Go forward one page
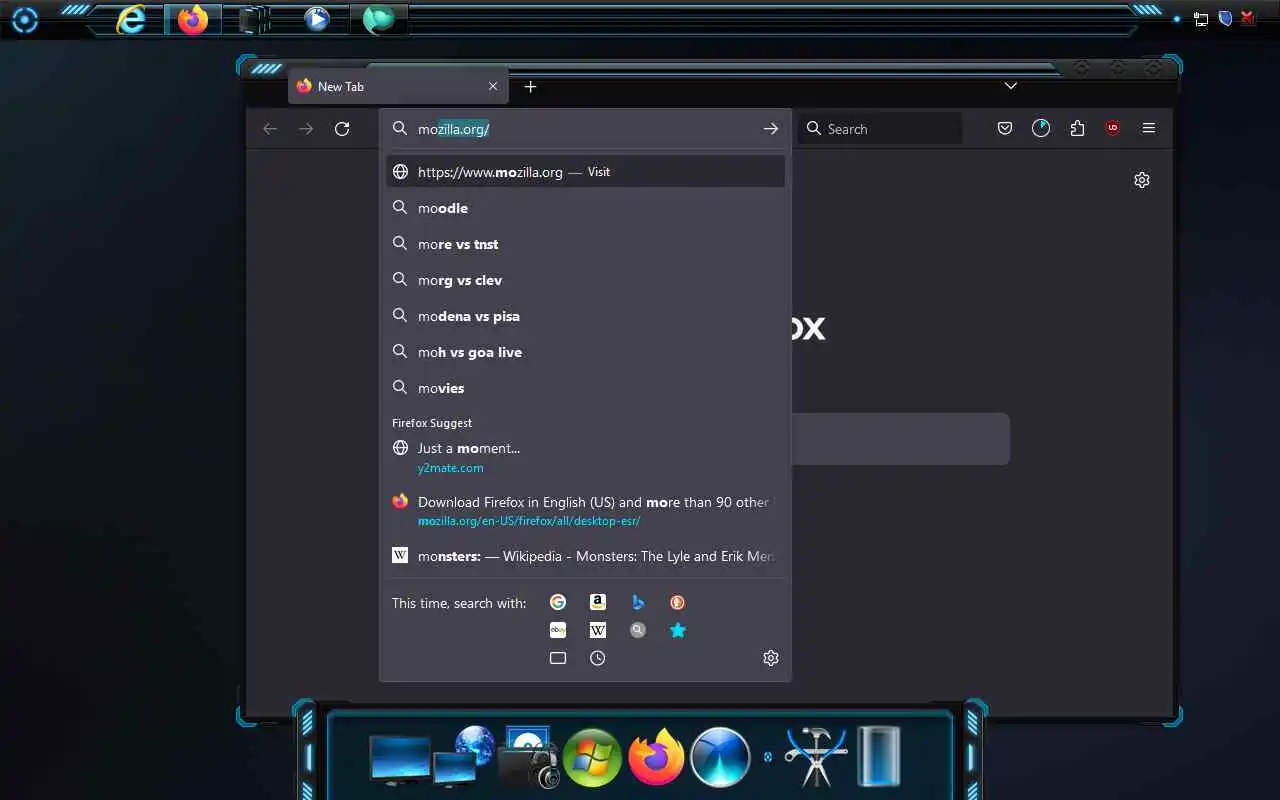This screenshot has height=800, width=1280. (306, 129)
